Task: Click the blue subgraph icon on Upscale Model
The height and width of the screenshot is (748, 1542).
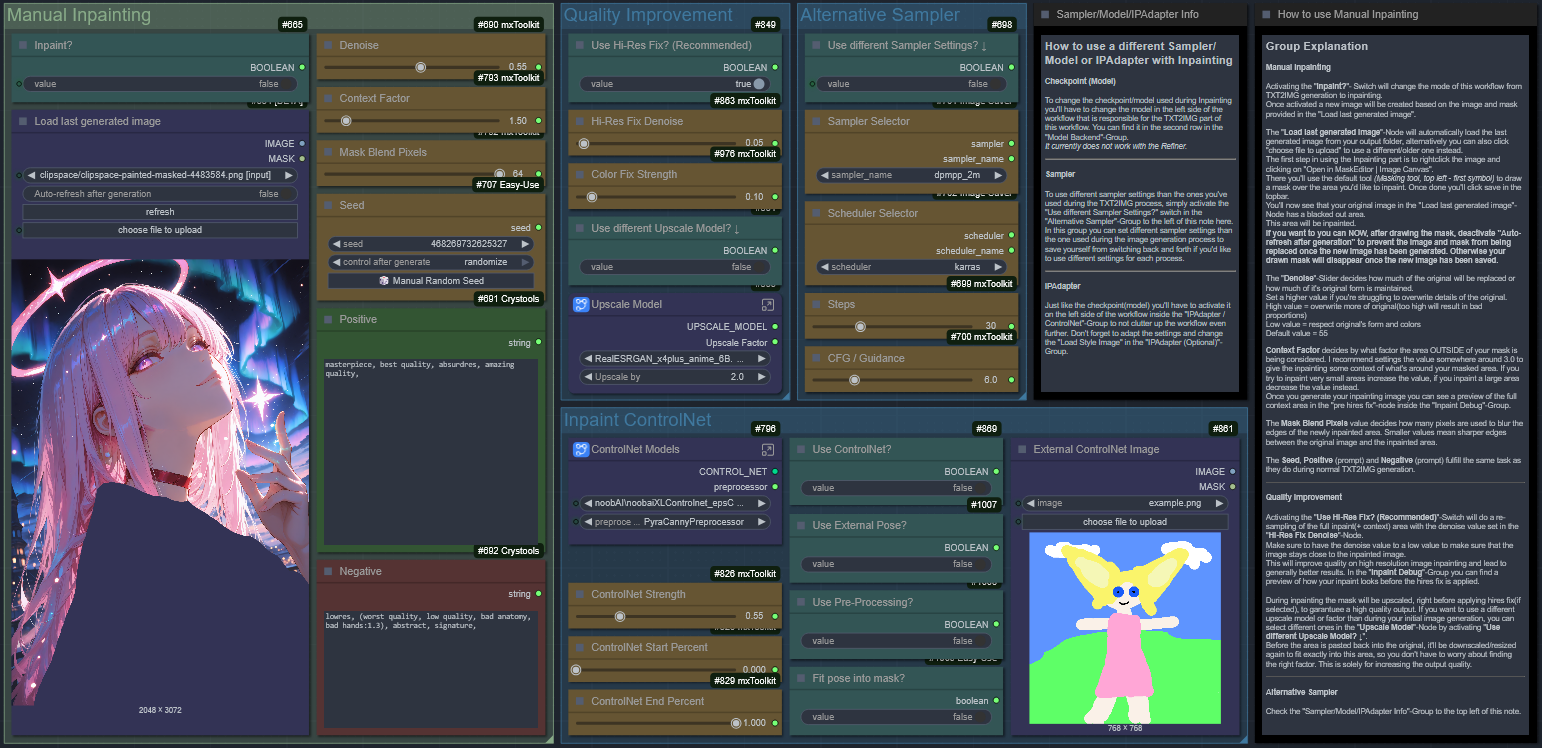Action: (580, 304)
